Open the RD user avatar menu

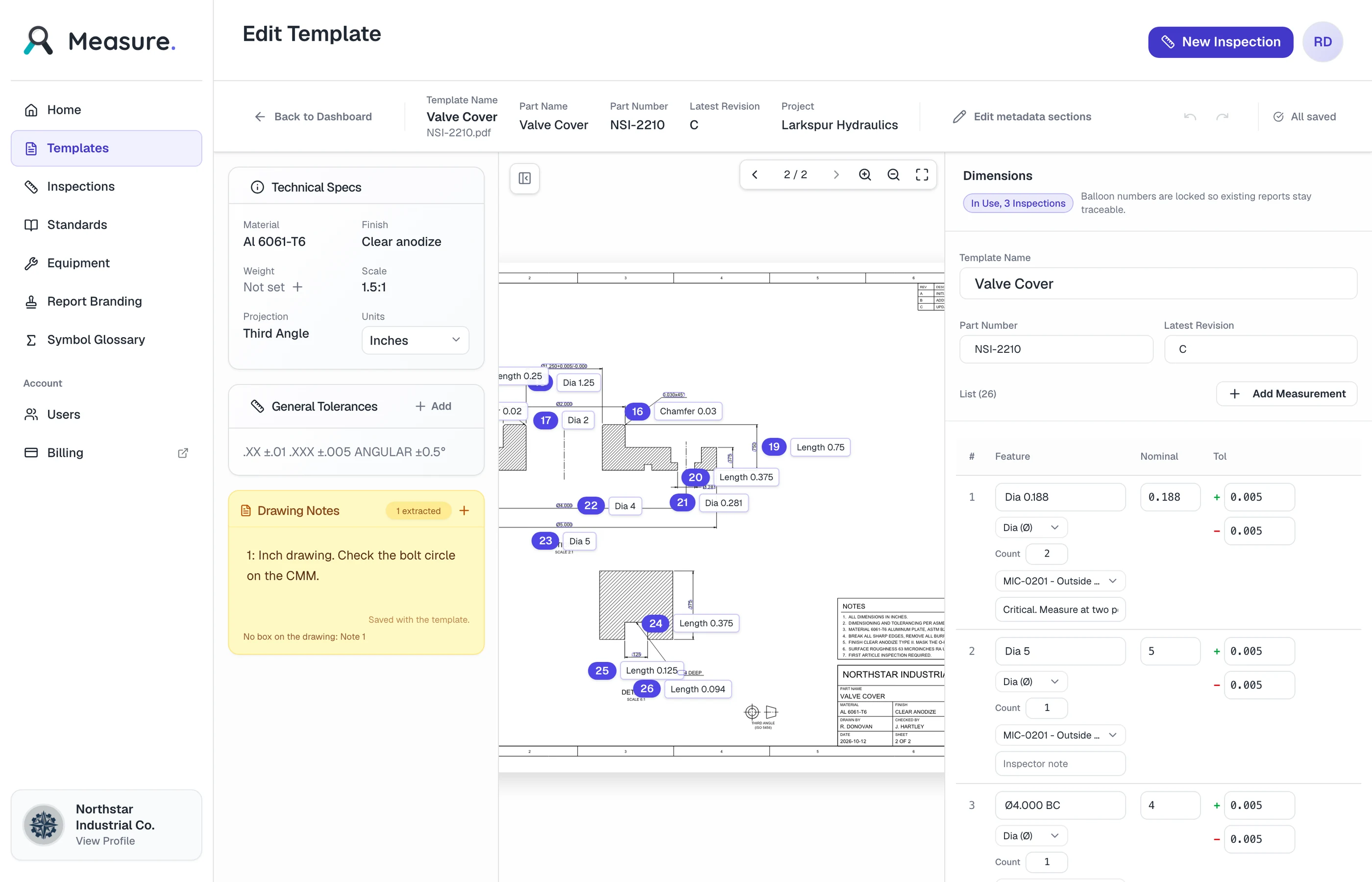pos(1322,42)
